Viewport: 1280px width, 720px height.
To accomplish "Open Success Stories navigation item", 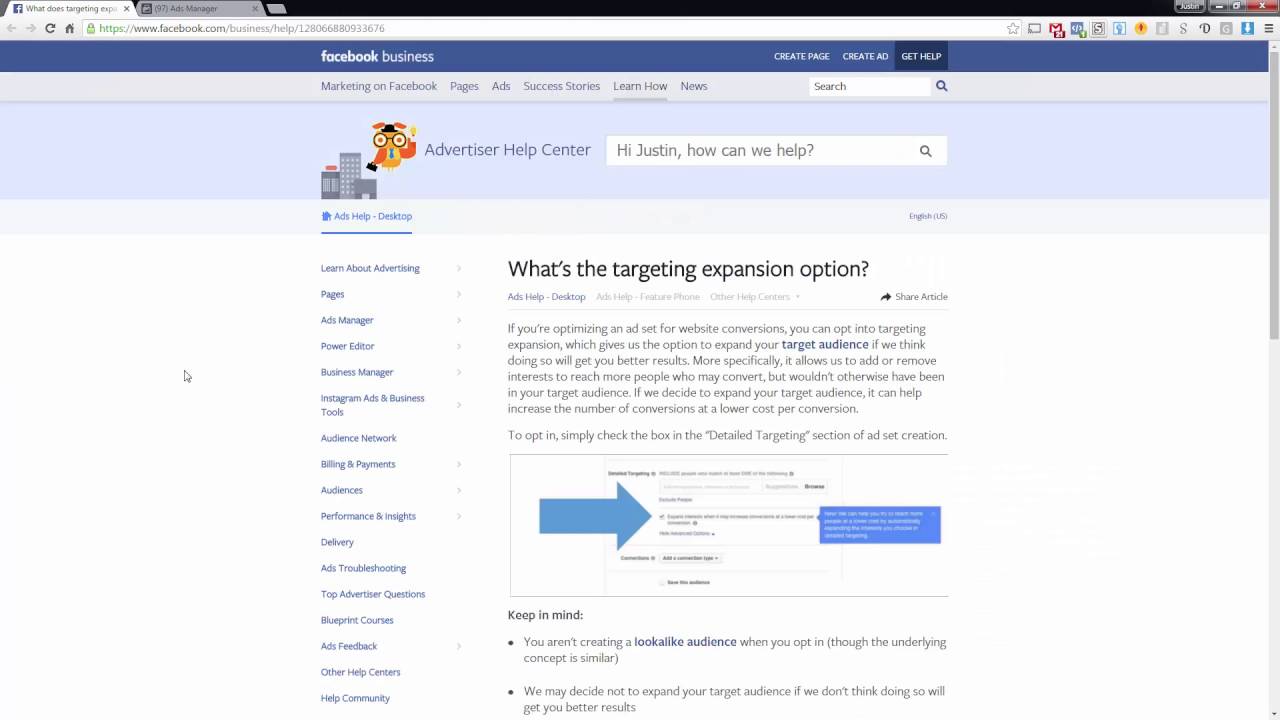I will (562, 86).
